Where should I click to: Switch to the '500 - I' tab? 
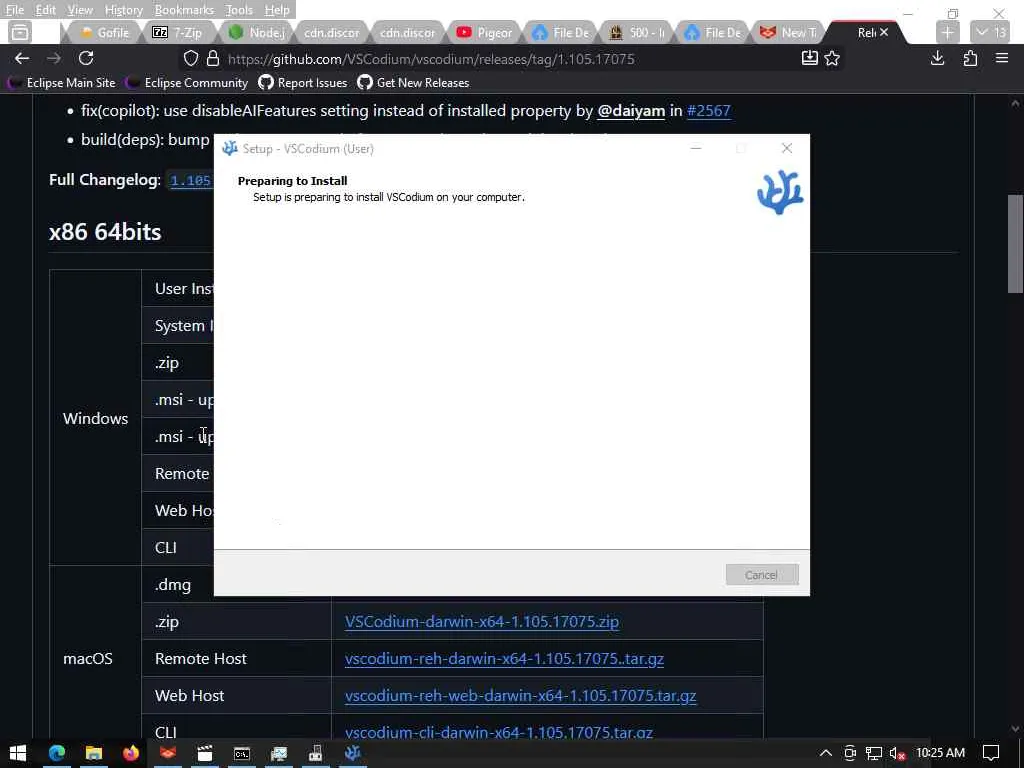tap(636, 32)
